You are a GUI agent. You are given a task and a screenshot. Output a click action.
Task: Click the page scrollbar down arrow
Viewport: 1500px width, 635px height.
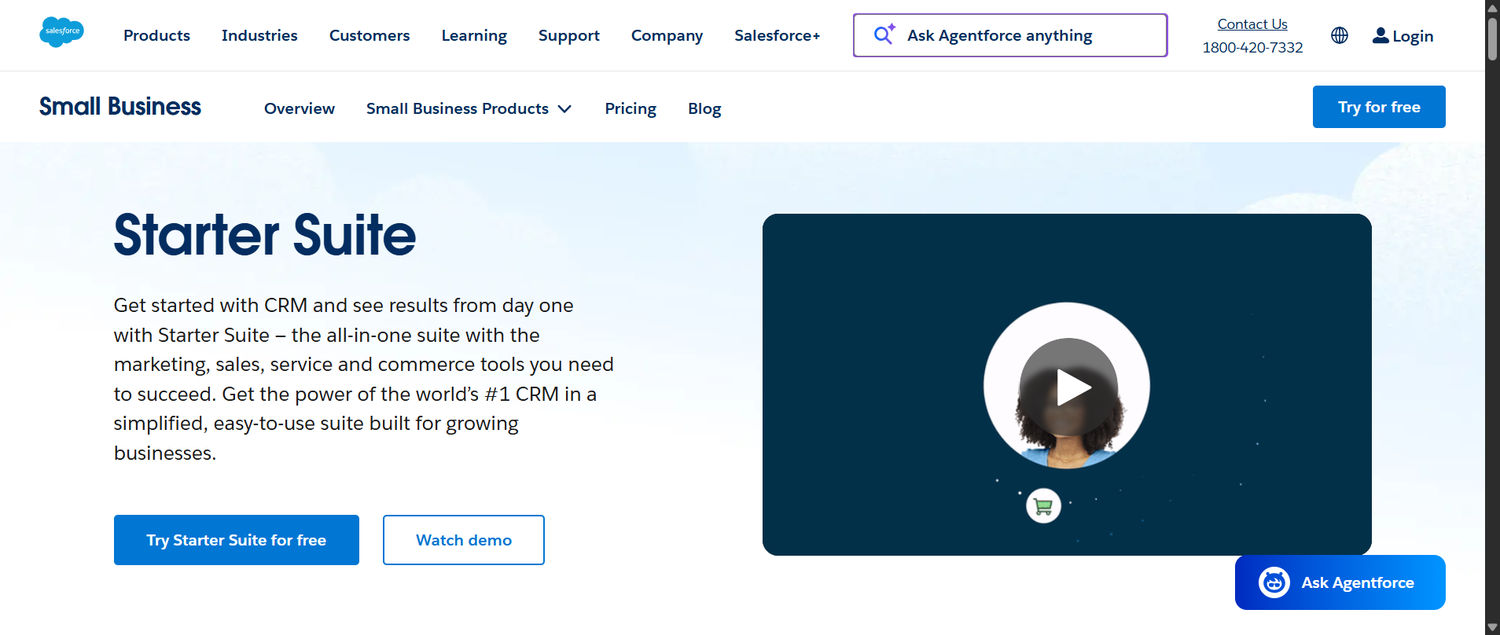coord(1492,628)
